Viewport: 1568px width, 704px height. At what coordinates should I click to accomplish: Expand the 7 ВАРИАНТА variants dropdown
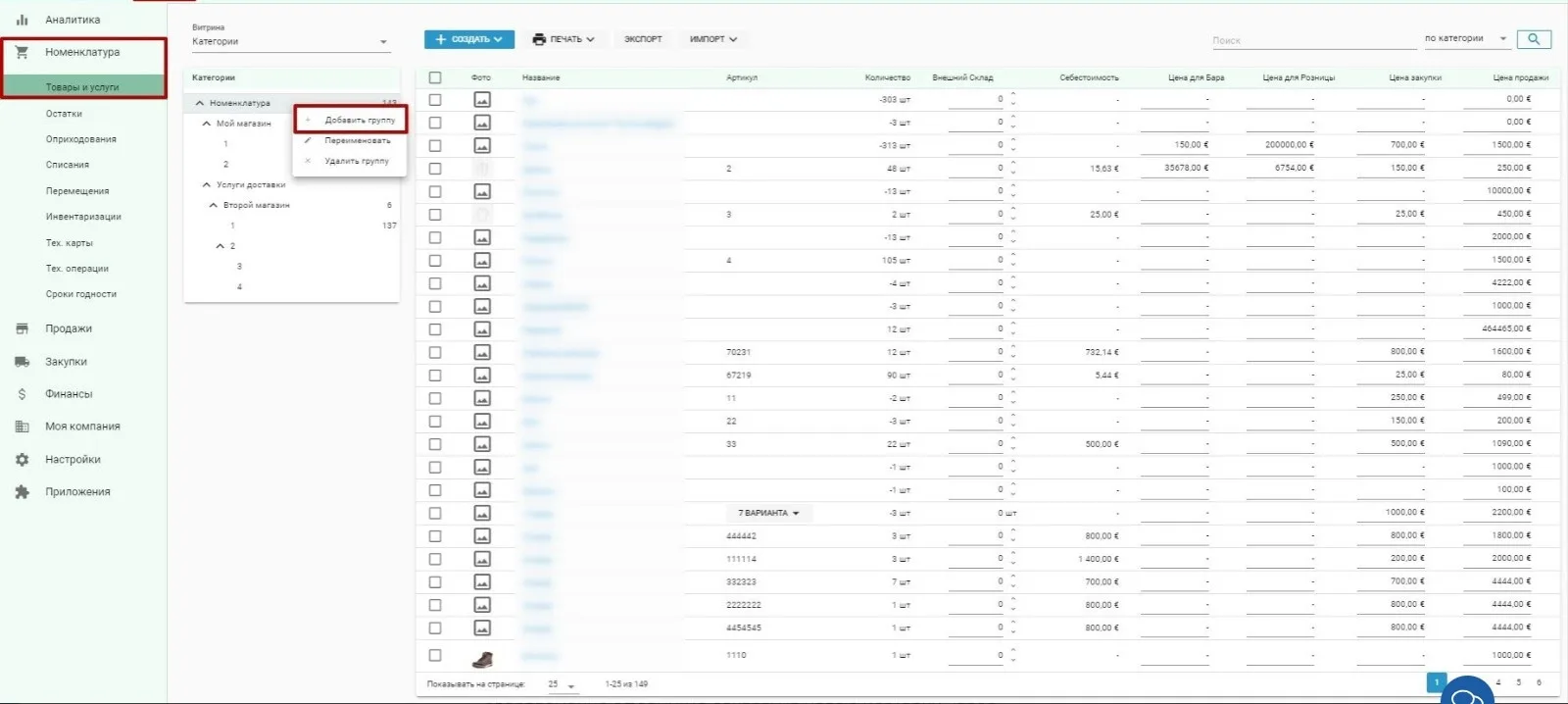[768, 513]
